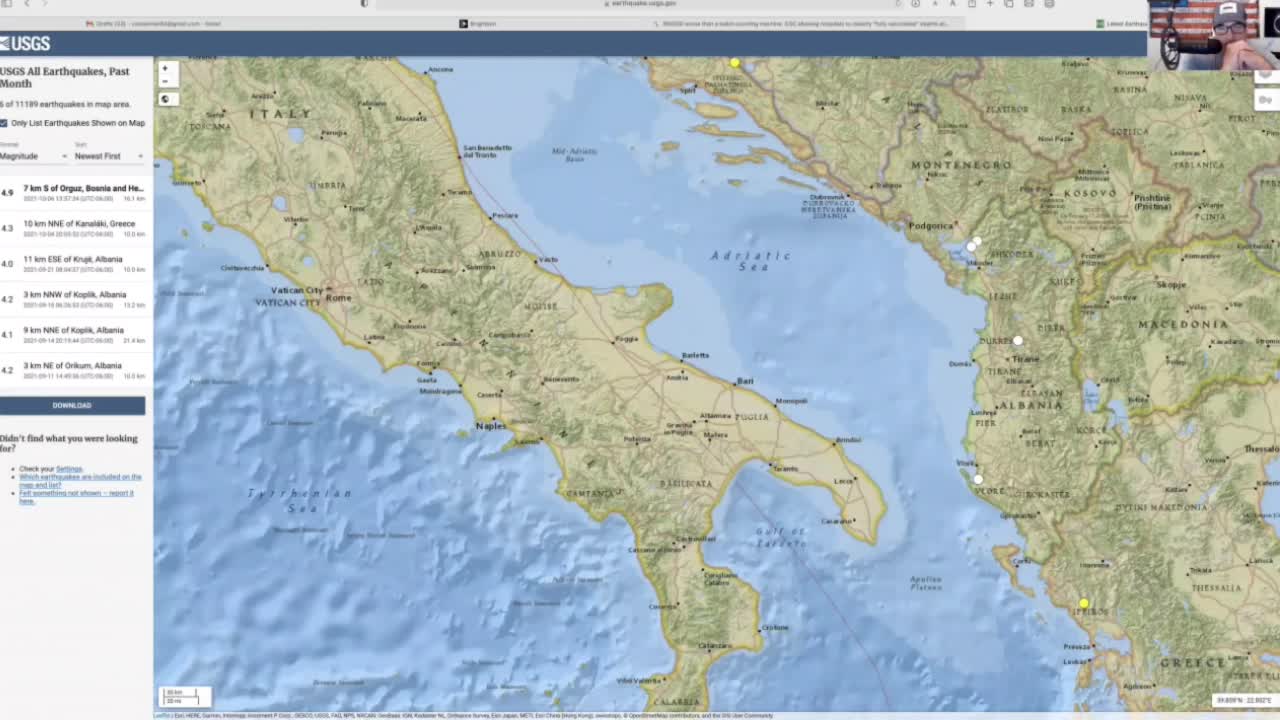Zoom in on the map with plus button

166,69
